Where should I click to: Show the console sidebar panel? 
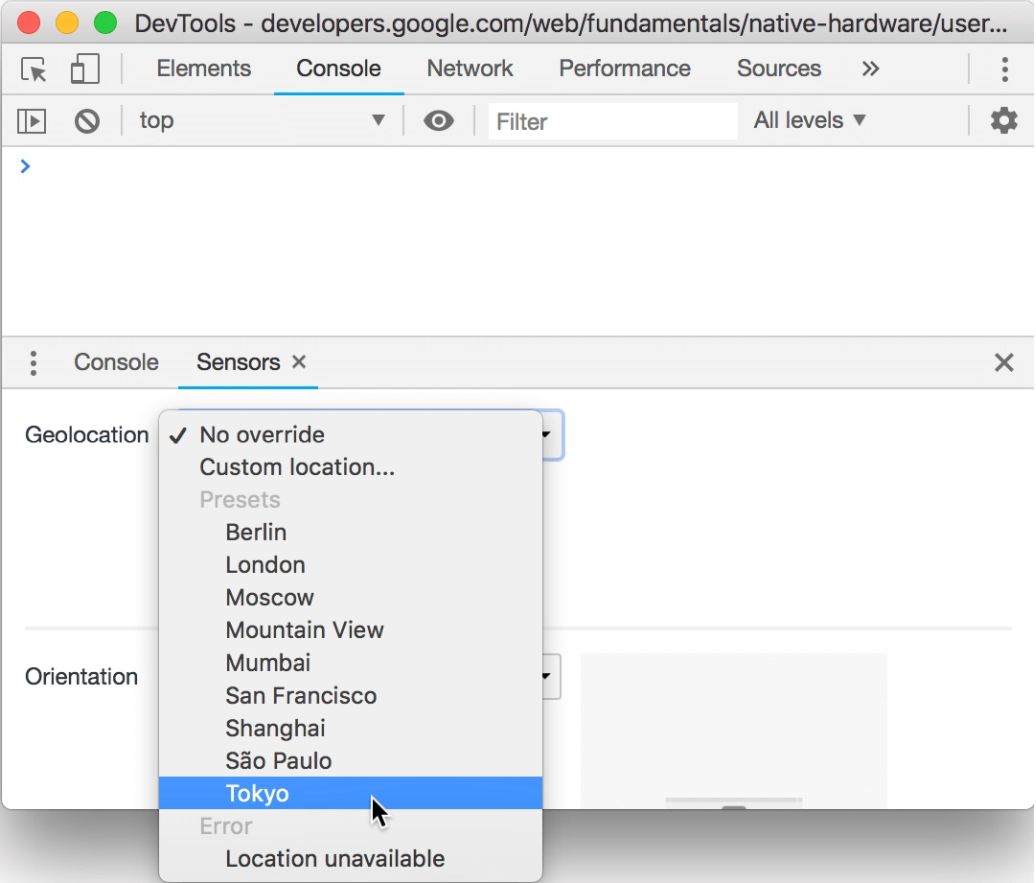tap(31, 120)
